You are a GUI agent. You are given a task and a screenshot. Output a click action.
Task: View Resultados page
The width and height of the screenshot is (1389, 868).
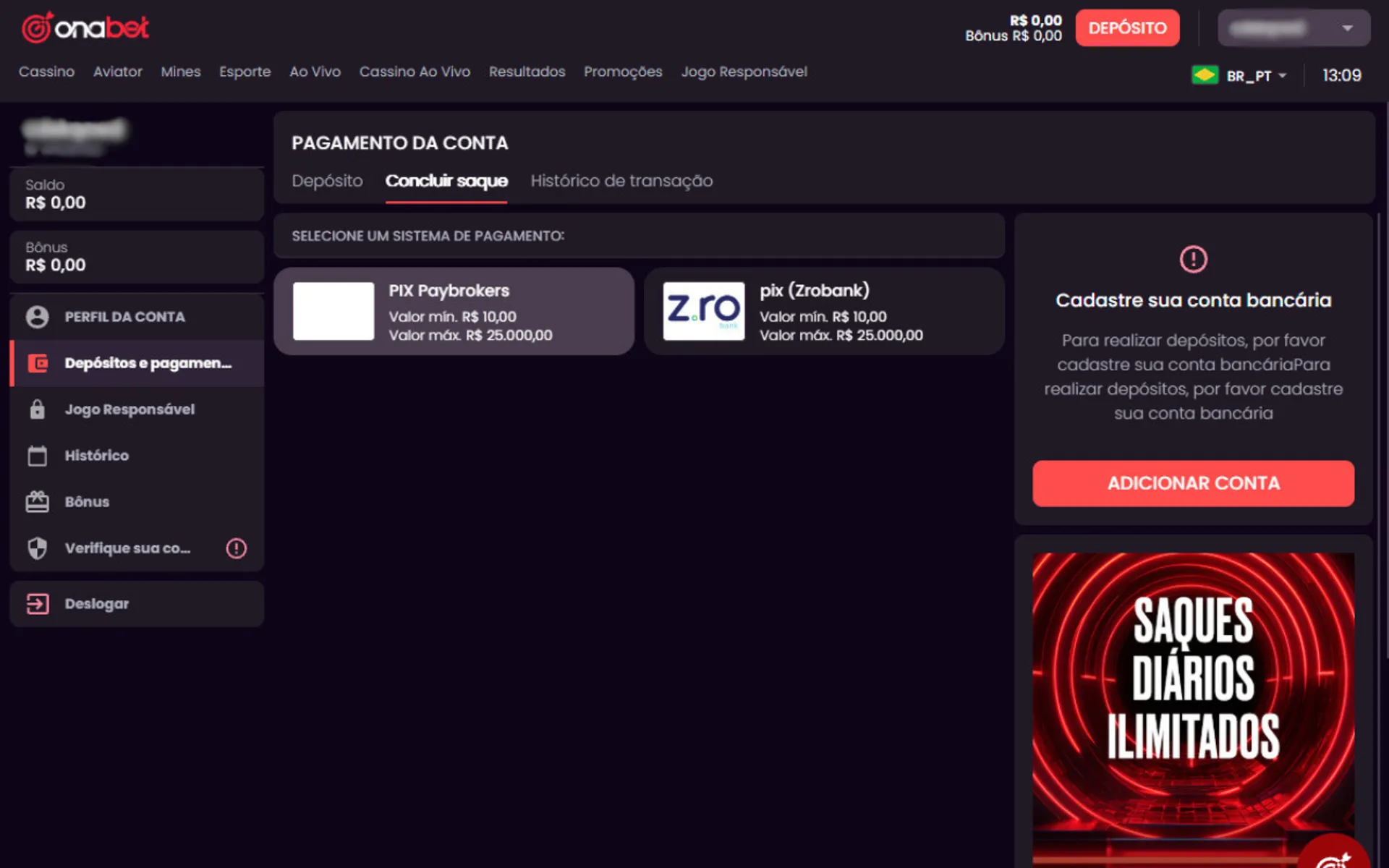point(527,72)
